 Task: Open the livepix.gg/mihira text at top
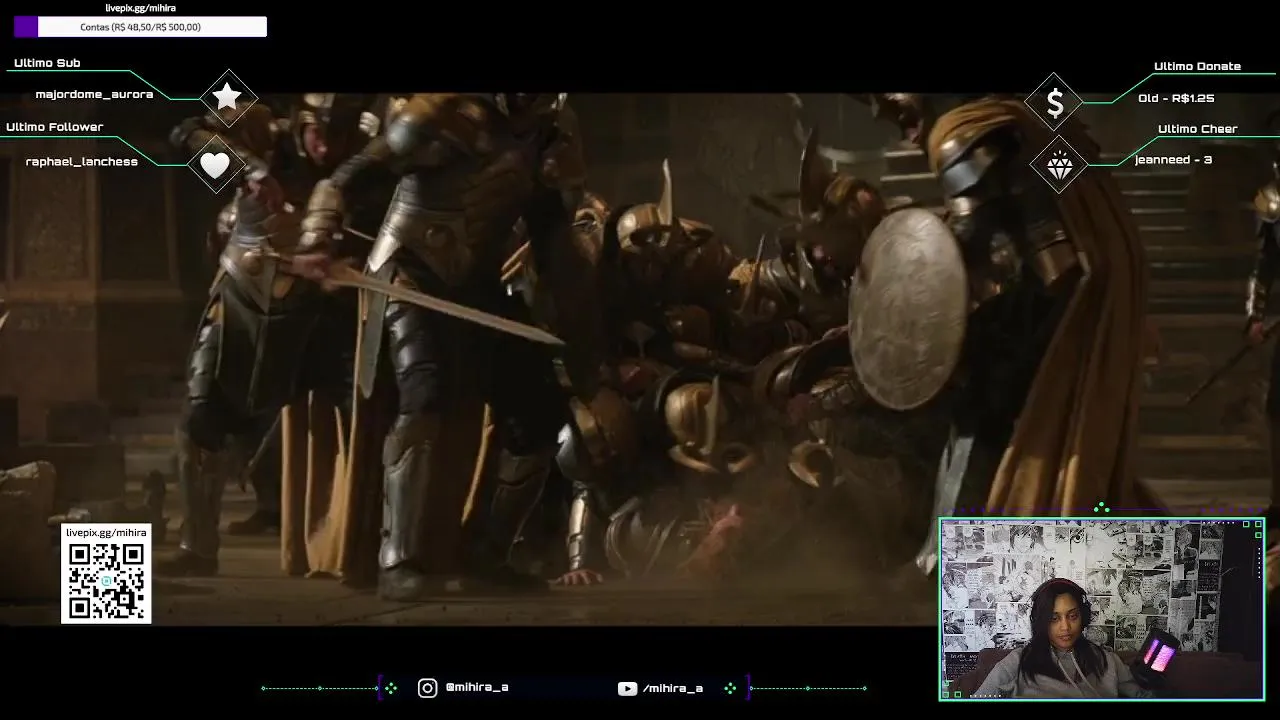(140, 8)
